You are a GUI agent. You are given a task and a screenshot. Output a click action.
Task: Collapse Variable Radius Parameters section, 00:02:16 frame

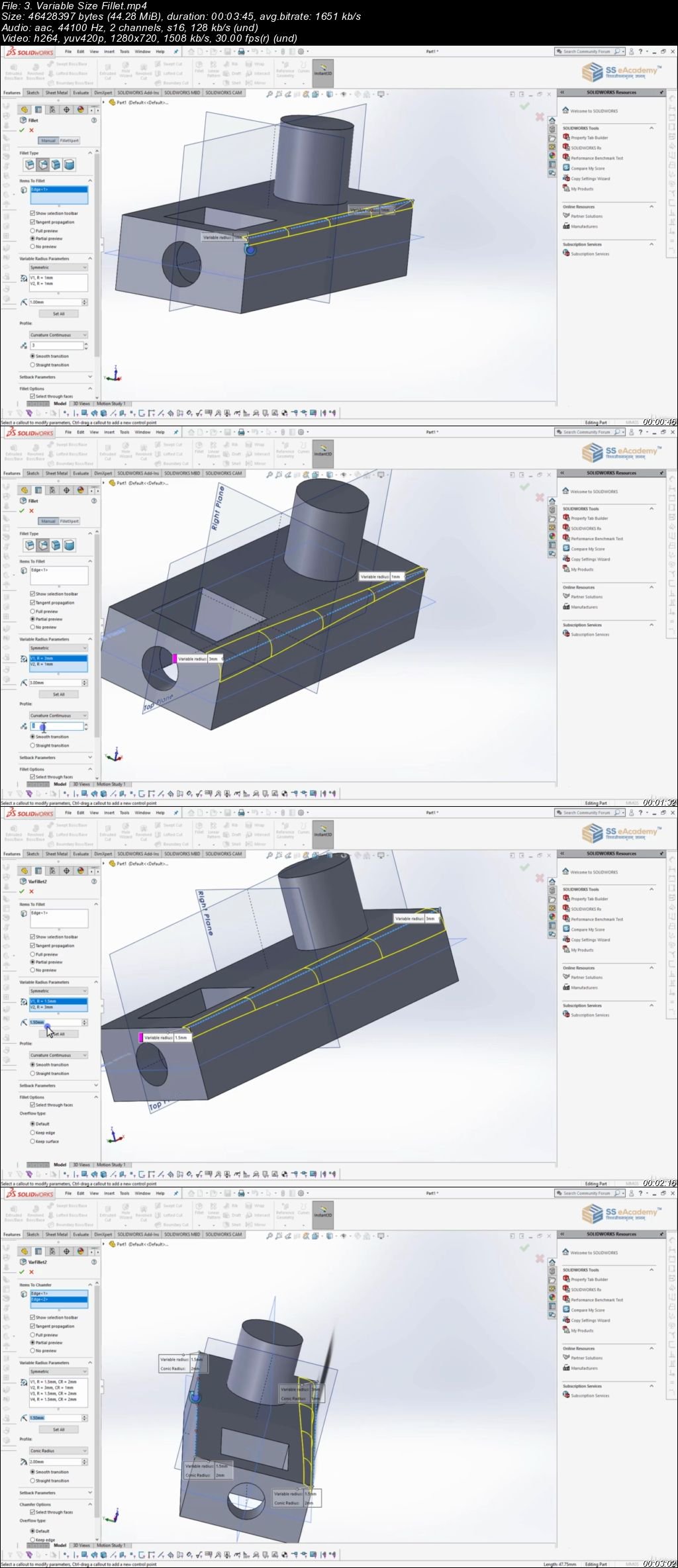tap(95, 982)
